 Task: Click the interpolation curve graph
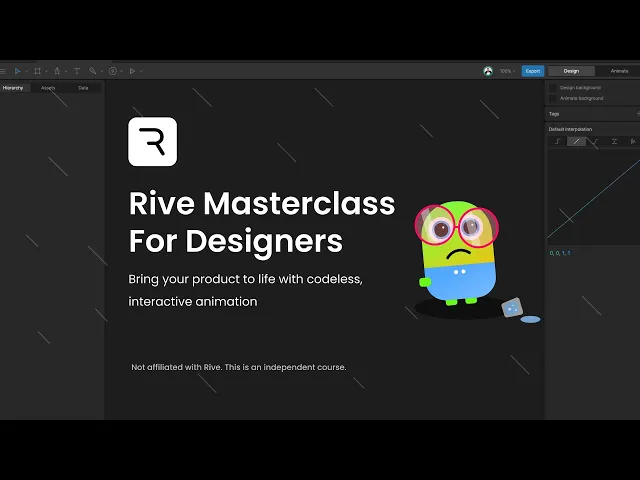coord(593,198)
